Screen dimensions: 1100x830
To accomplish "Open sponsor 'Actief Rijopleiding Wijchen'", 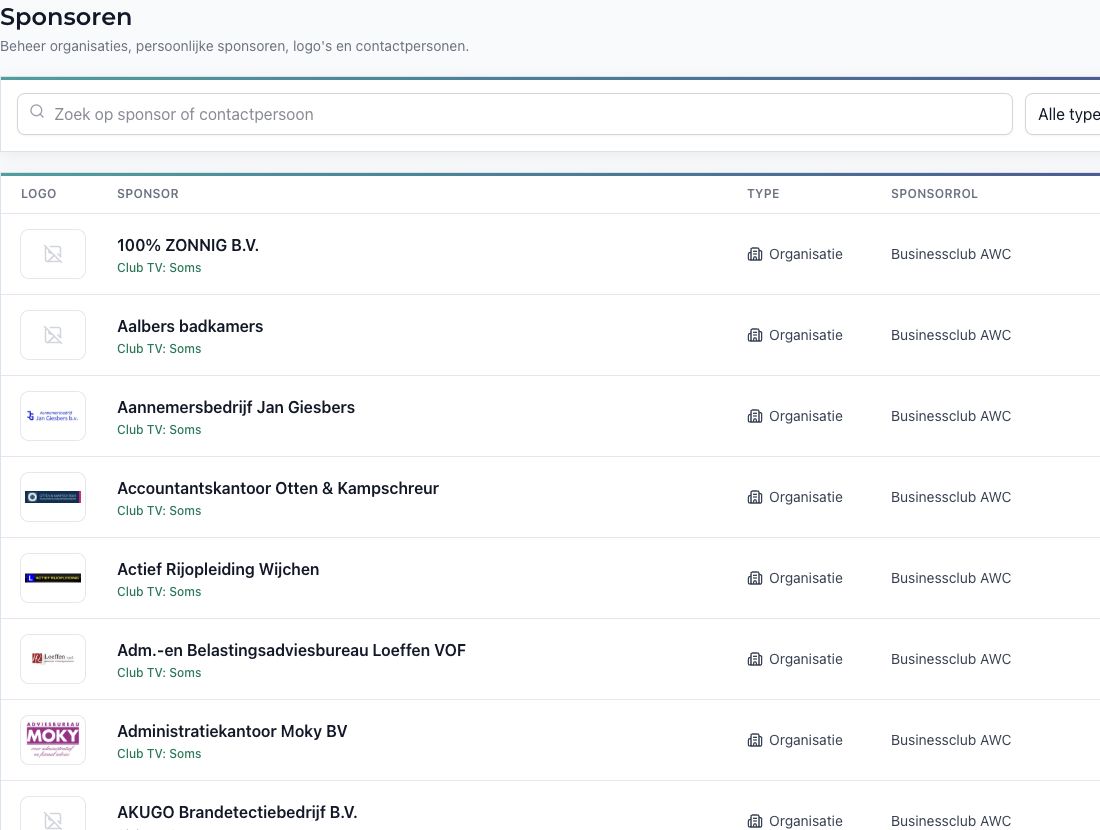I will (218, 570).
